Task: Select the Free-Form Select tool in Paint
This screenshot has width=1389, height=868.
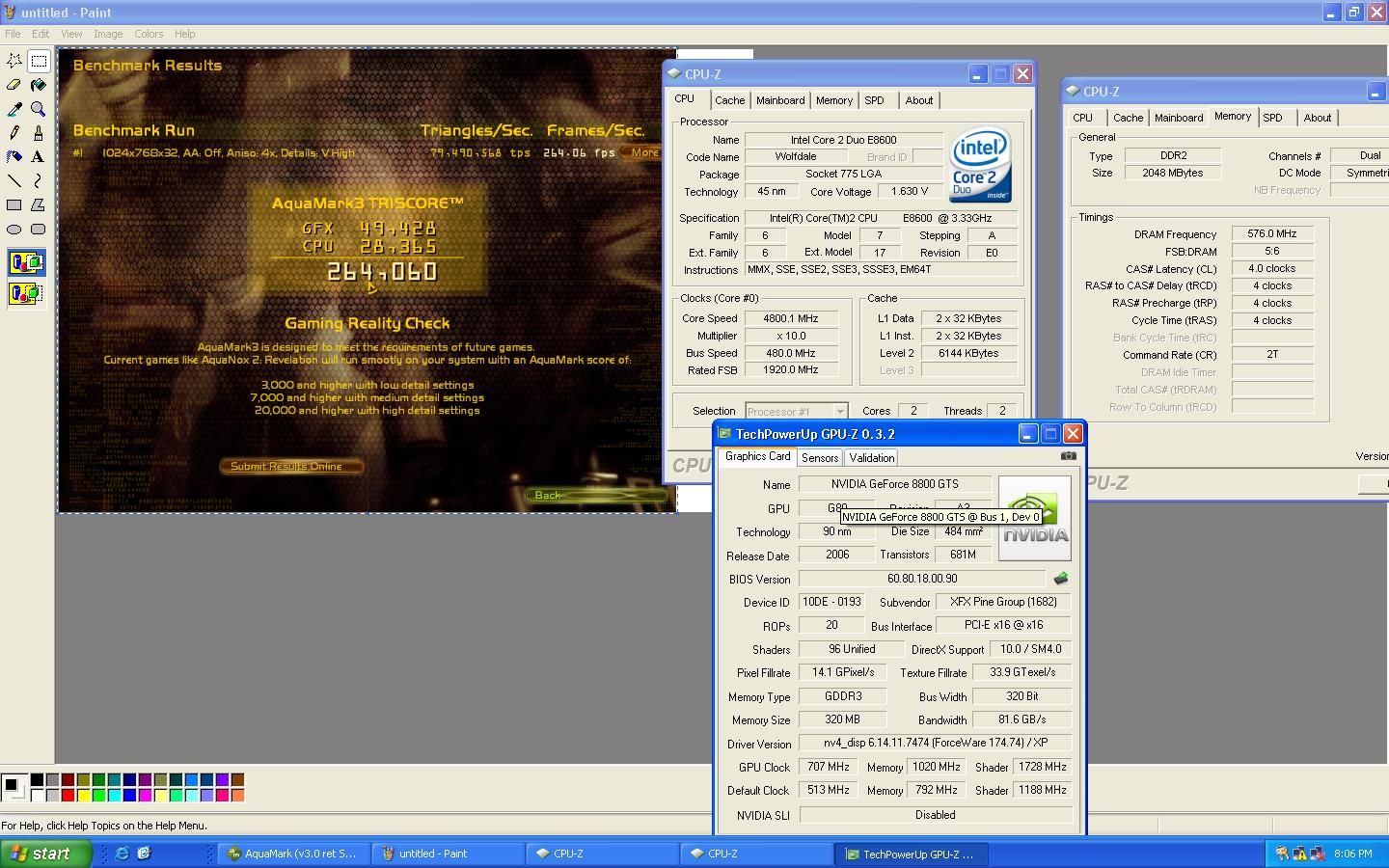Action: point(14,61)
